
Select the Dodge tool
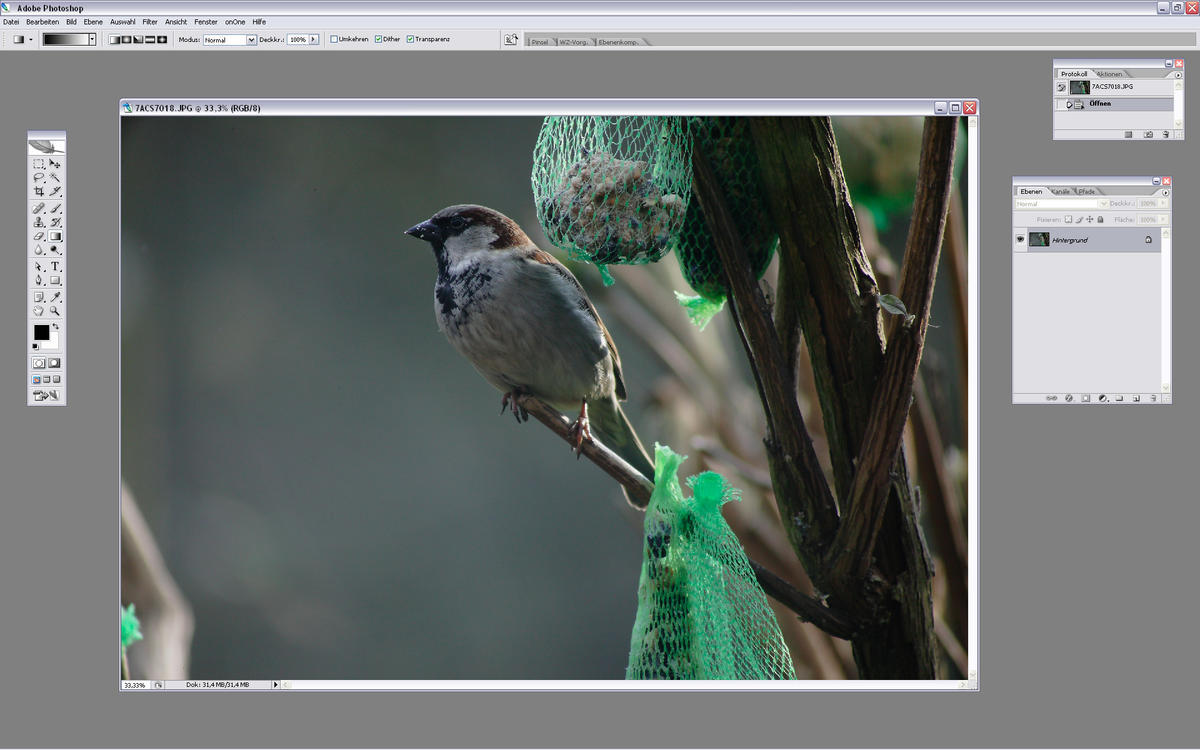(55, 250)
